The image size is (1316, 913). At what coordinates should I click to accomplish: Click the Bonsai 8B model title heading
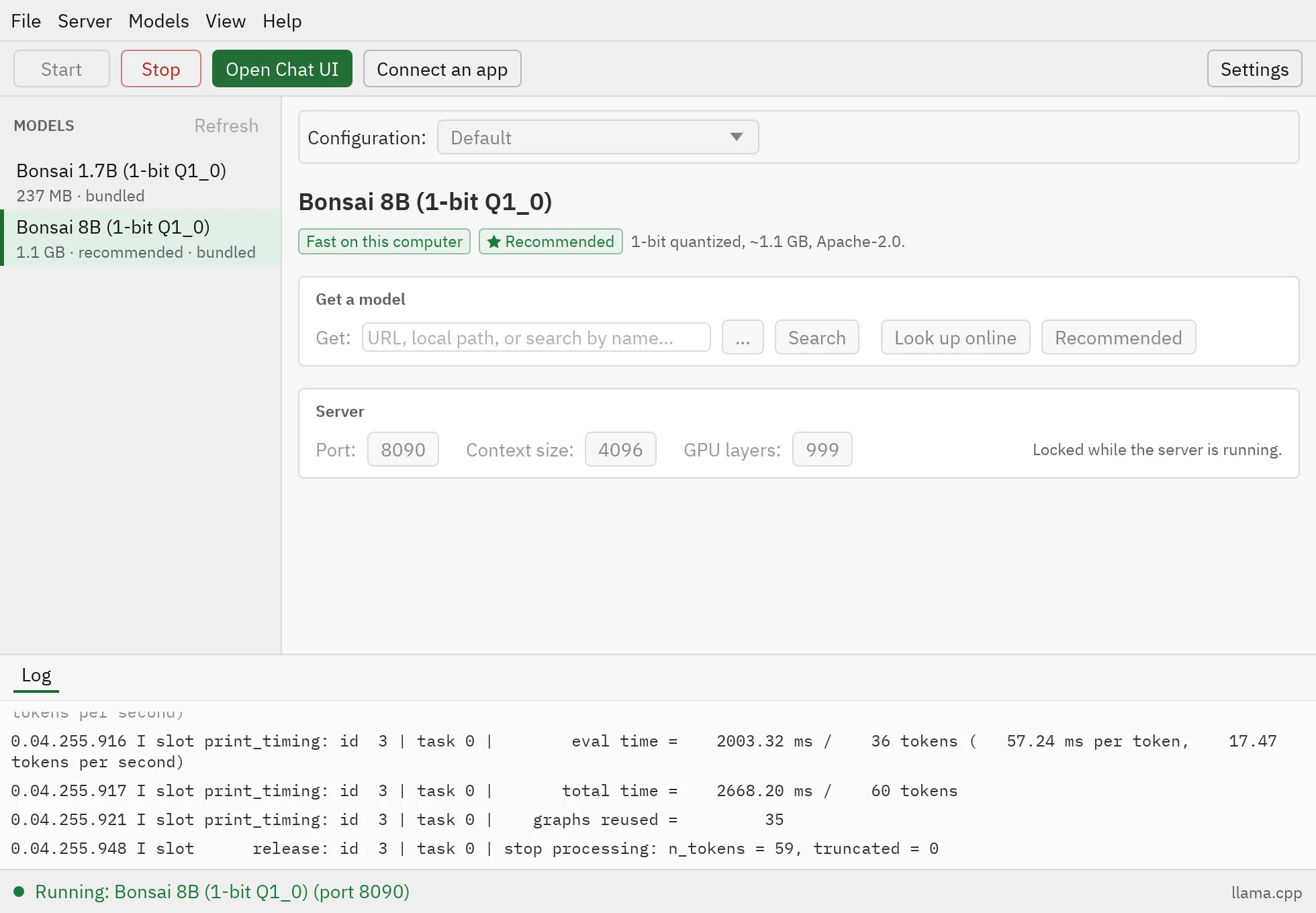[425, 201]
